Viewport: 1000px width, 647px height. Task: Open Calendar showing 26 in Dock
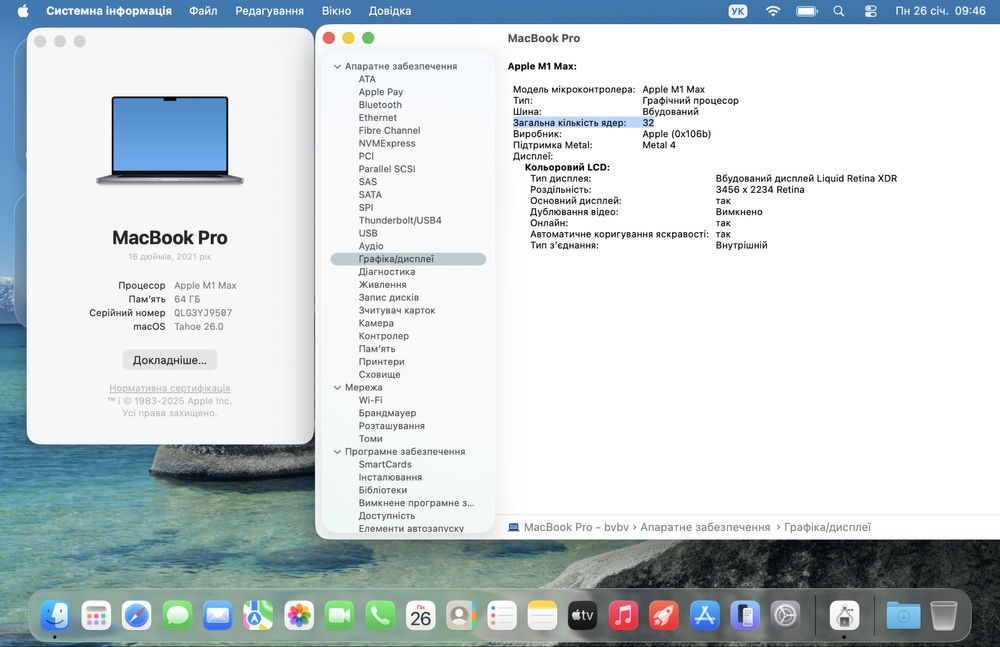point(420,616)
